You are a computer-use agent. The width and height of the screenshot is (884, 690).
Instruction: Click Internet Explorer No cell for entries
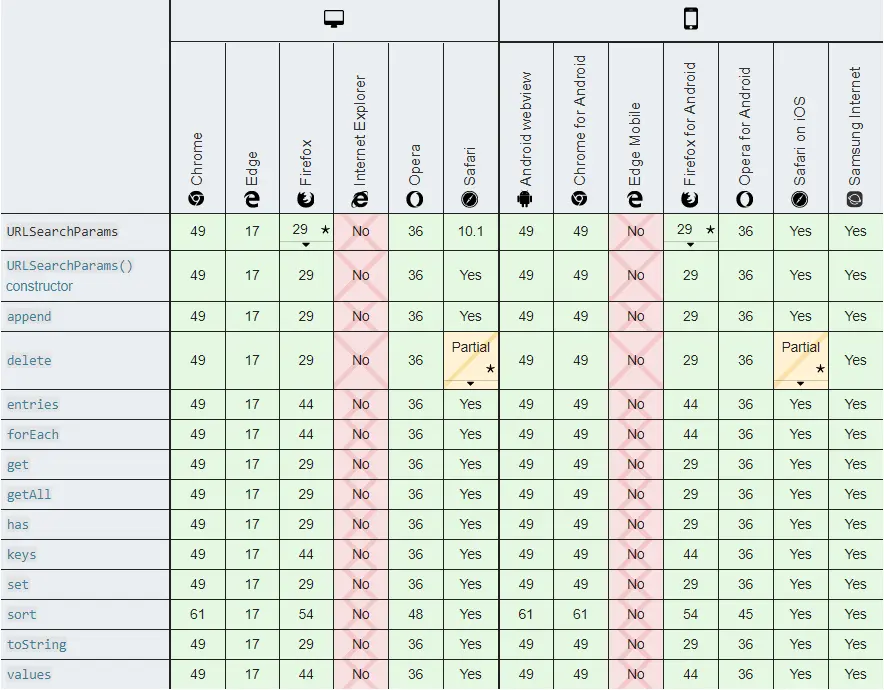pos(361,404)
